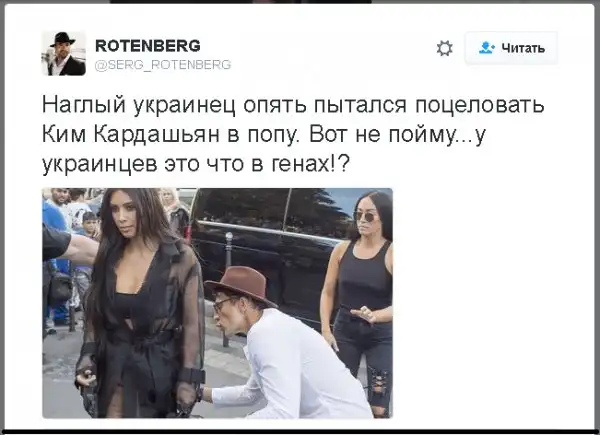This screenshot has height=435, width=600.
Task: Click the ROTENBERG display name
Action: [148, 46]
